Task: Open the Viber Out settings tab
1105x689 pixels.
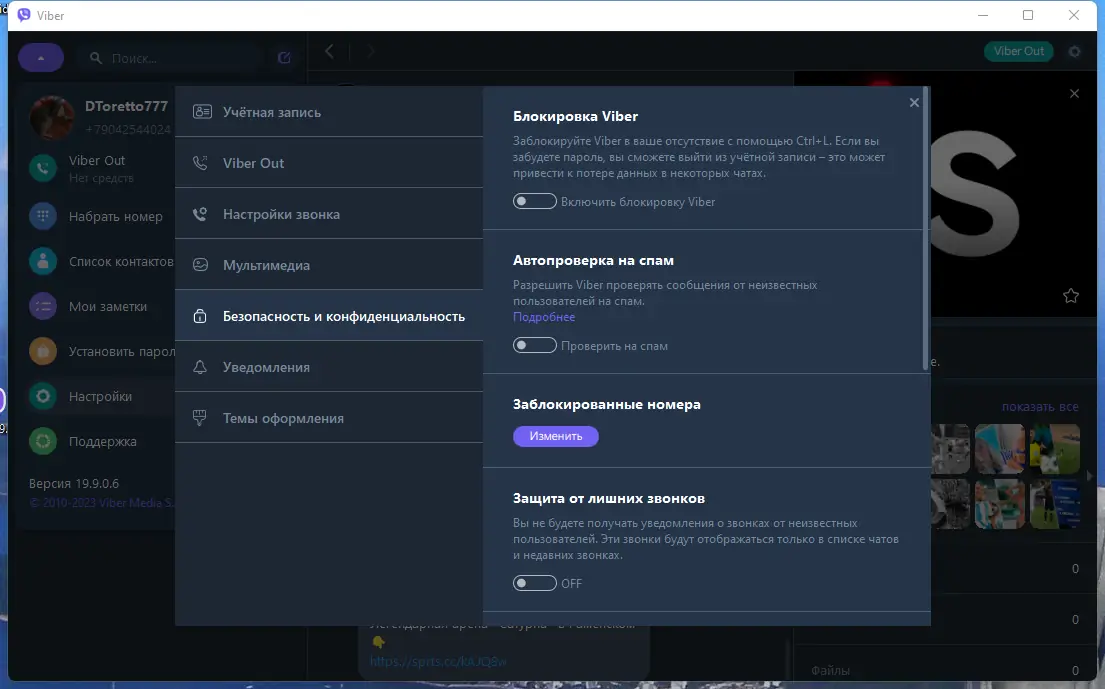Action: pyautogui.click(x=328, y=163)
